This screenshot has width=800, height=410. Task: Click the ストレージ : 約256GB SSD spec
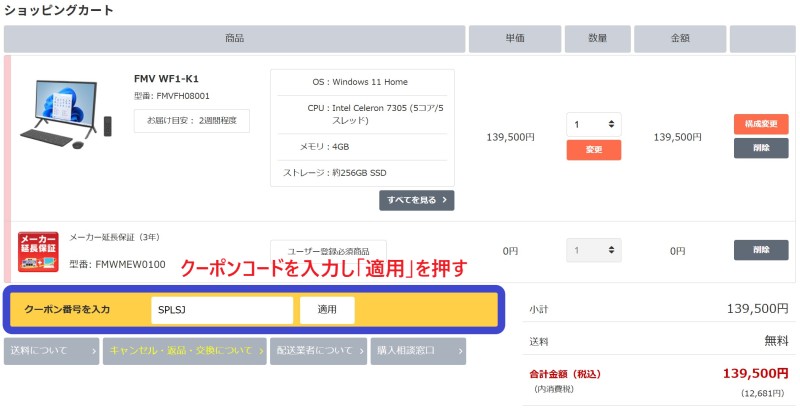(x=335, y=173)
